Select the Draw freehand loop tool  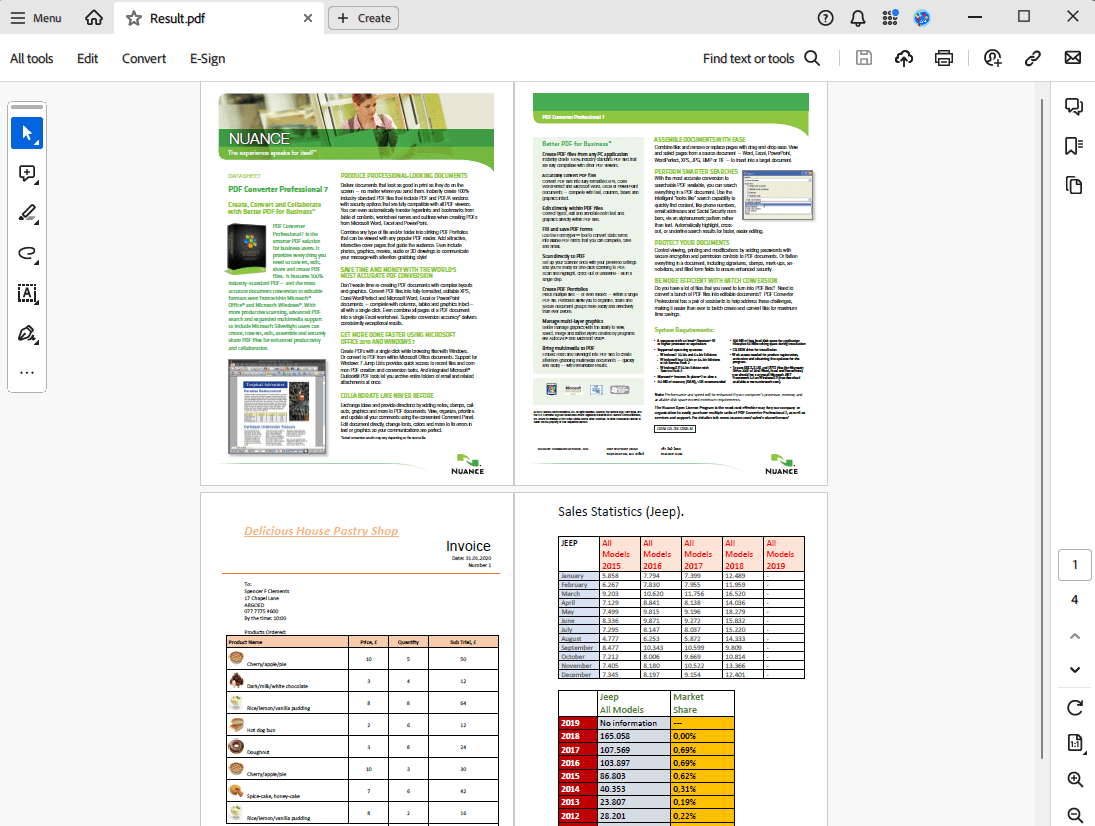click(x=27, y=253)
